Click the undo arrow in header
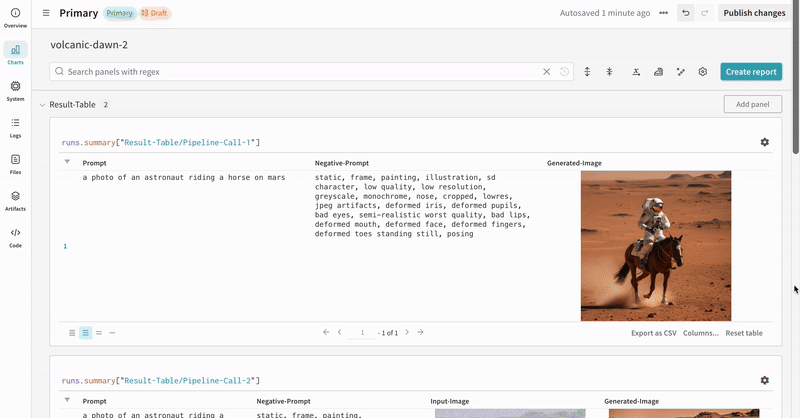The height and width of the screenshot is (418, 800). coord(685,13)
